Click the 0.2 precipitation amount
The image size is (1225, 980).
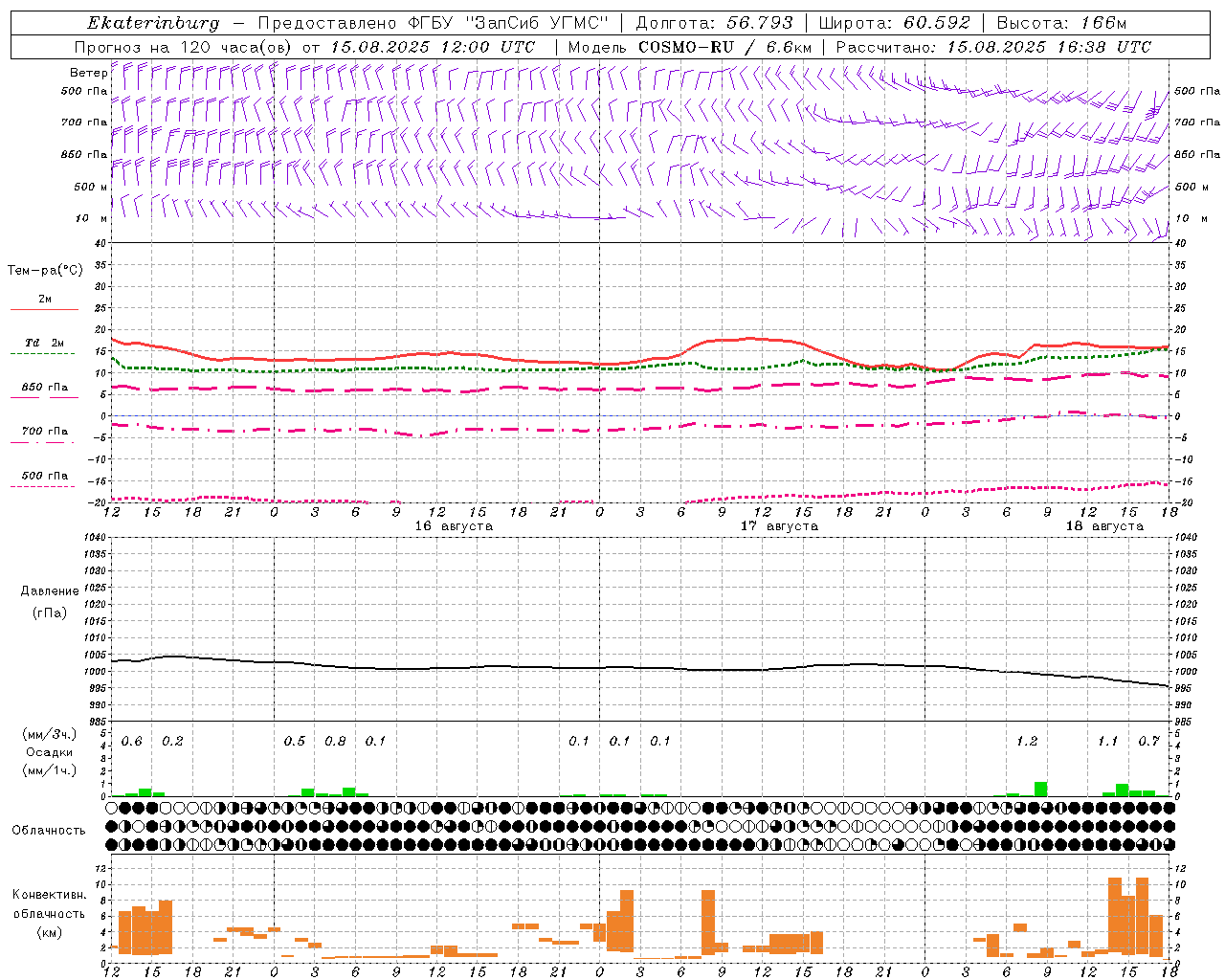(x=172, y=742)
